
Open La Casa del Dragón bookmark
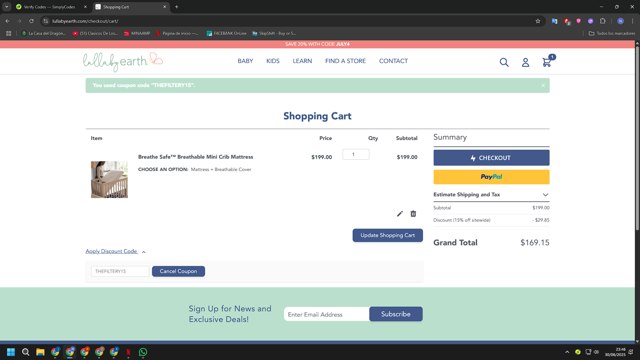pos(44,33)
